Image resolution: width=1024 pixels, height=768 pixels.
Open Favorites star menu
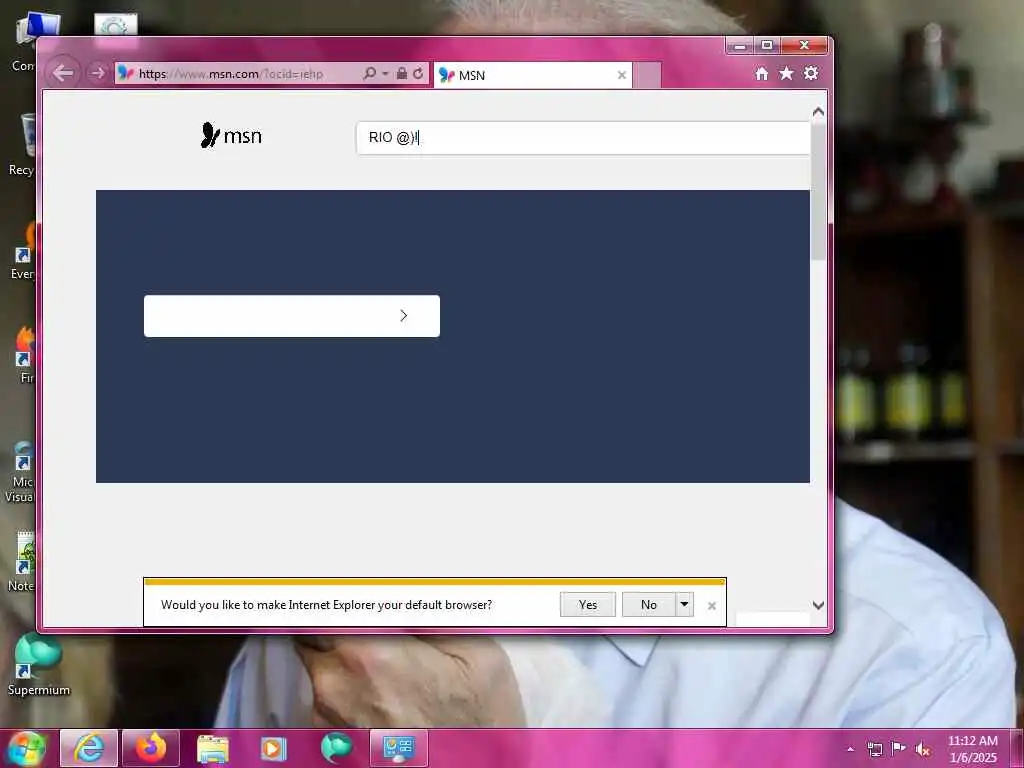click(x=786, y=73)
